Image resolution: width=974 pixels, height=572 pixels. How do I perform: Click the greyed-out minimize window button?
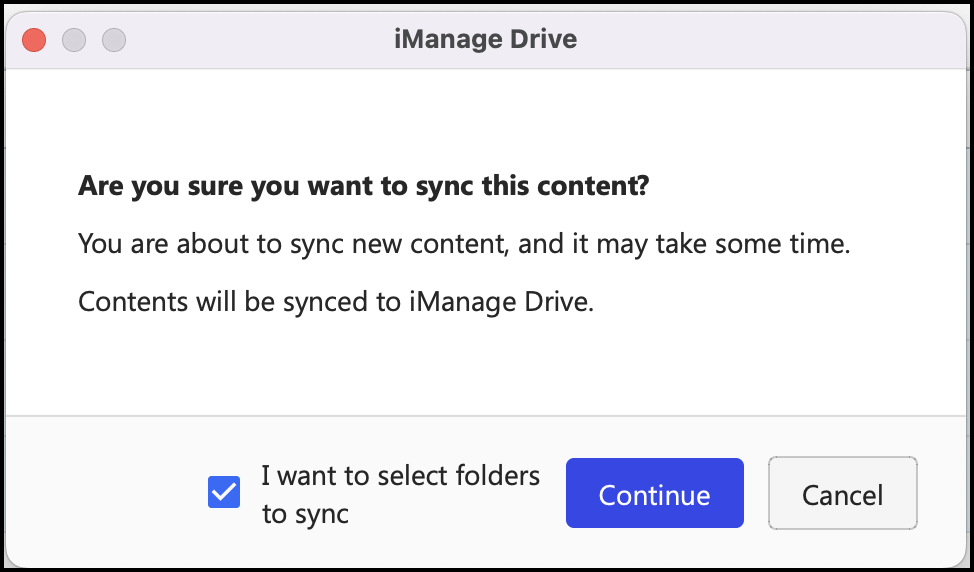tap(74, 40)
